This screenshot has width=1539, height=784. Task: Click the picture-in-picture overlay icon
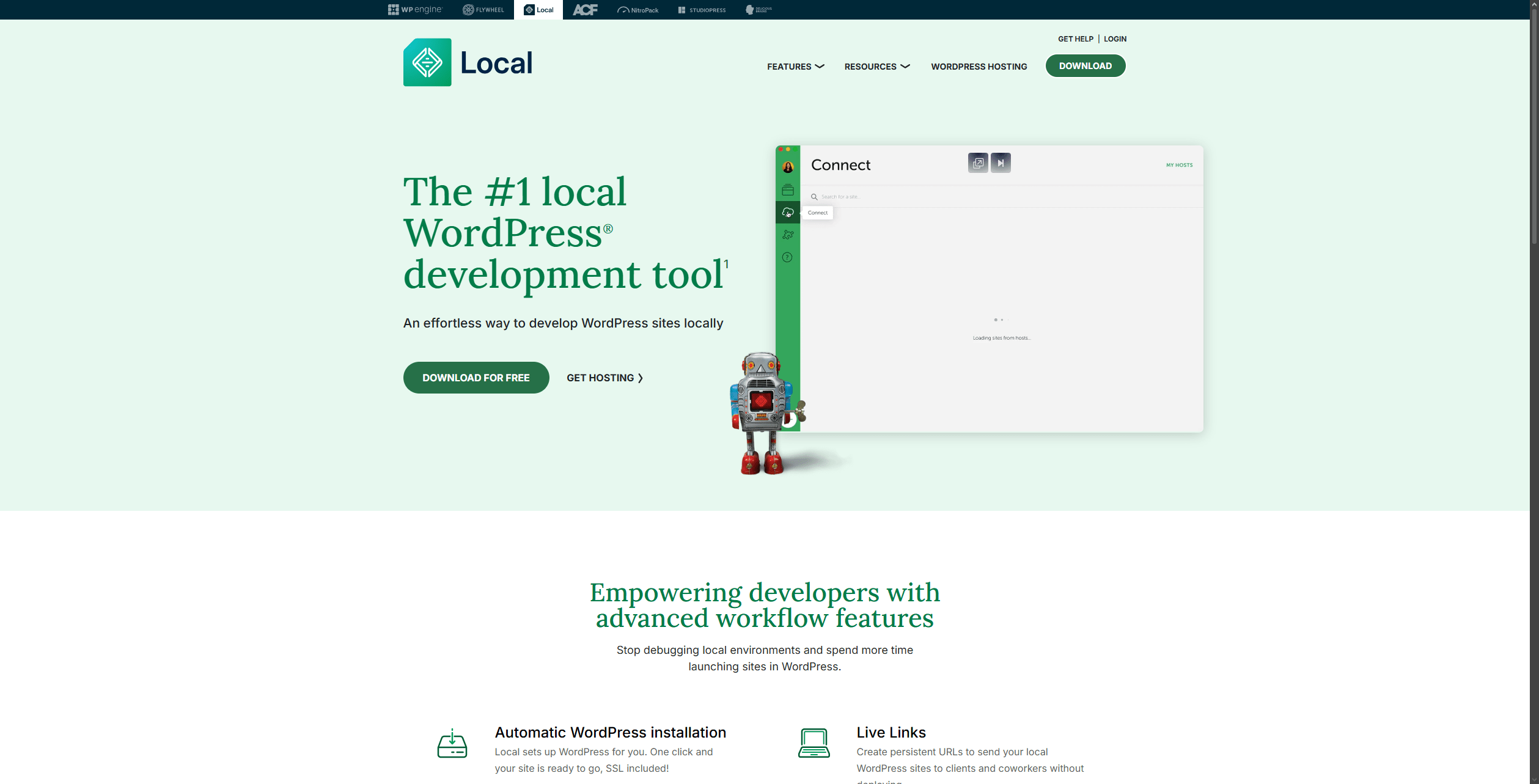[978, 163]
